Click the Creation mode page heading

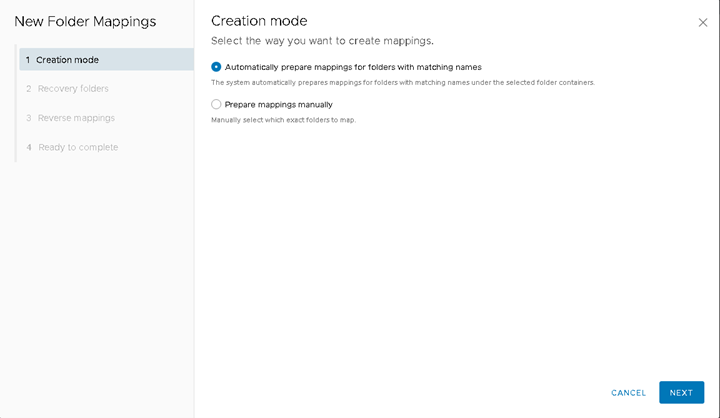coord(259,21)
